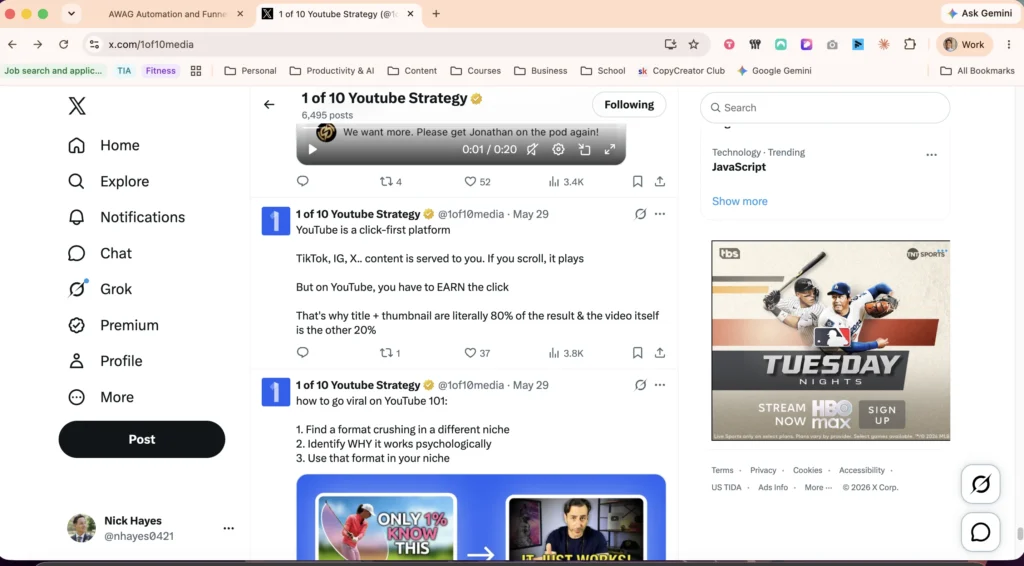Open Chrome extensions puzzle icon
Screen dimensions: 1024x566
pyautogui.click(x=910, y=44)
